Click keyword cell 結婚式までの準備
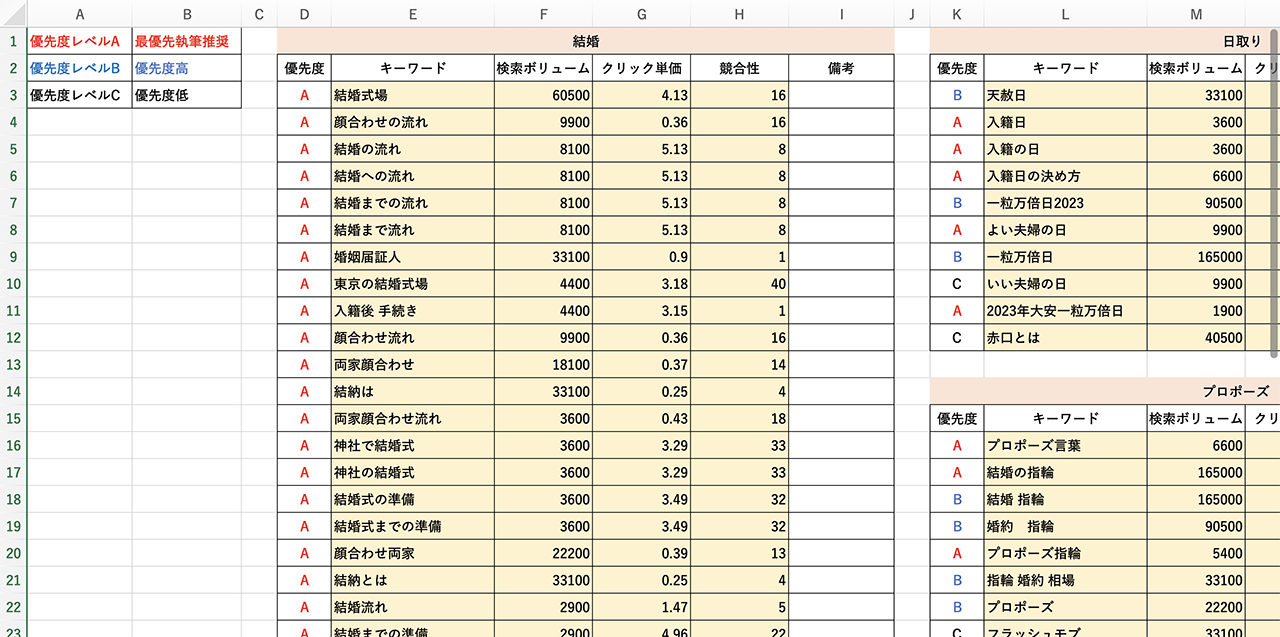Viewport: 1280px width, 637px height. (413, 527)
